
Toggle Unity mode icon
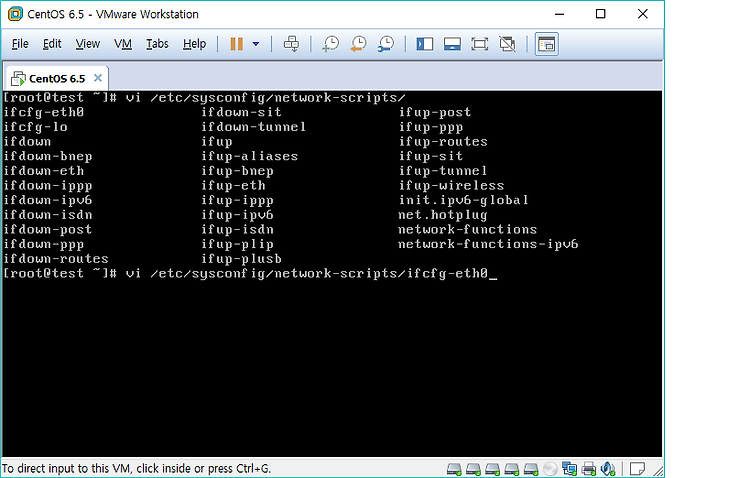507,44
